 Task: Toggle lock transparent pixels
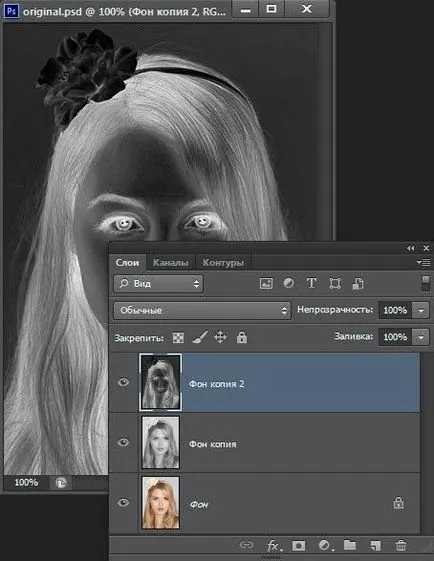coord(178,337)
